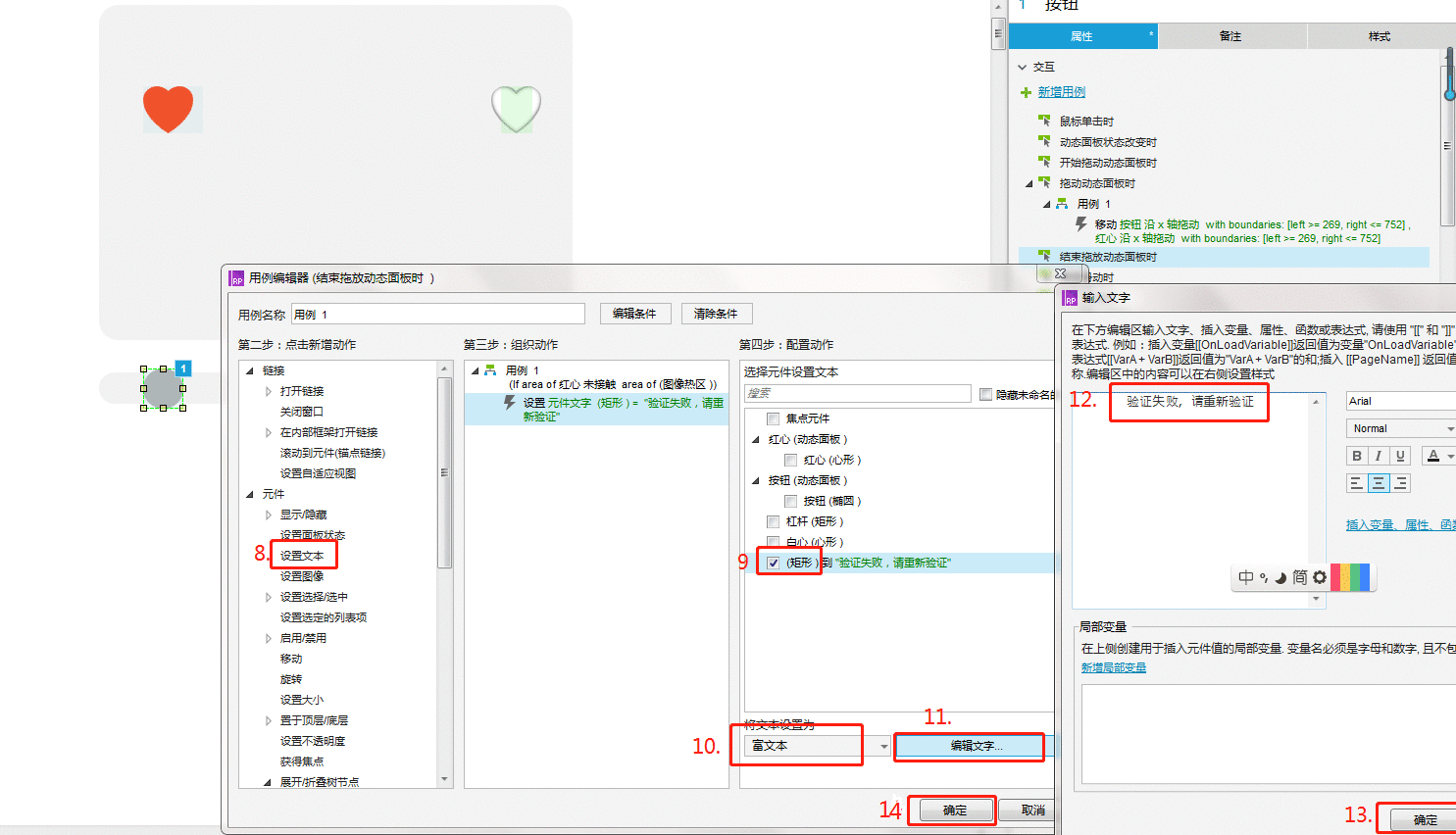Image resolution: width=1456 pixels, height=835 pixels.
Task: Center-align text in the text dialog
Action: [x=1379, y=482]
